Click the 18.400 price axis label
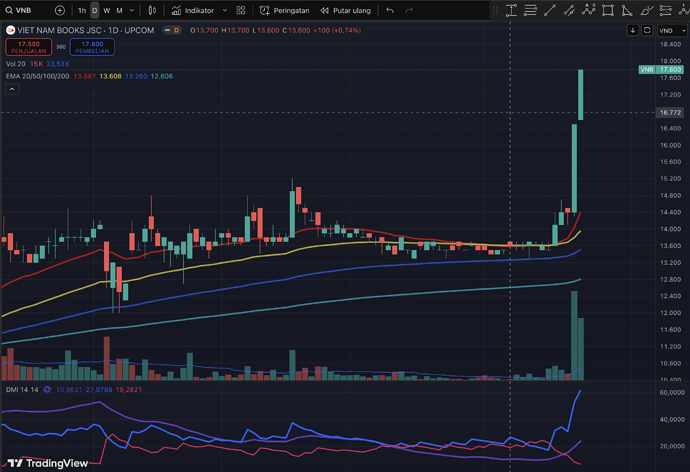This screenshot has width=690, height=472. pyautogui.click(x=670, y=44)
